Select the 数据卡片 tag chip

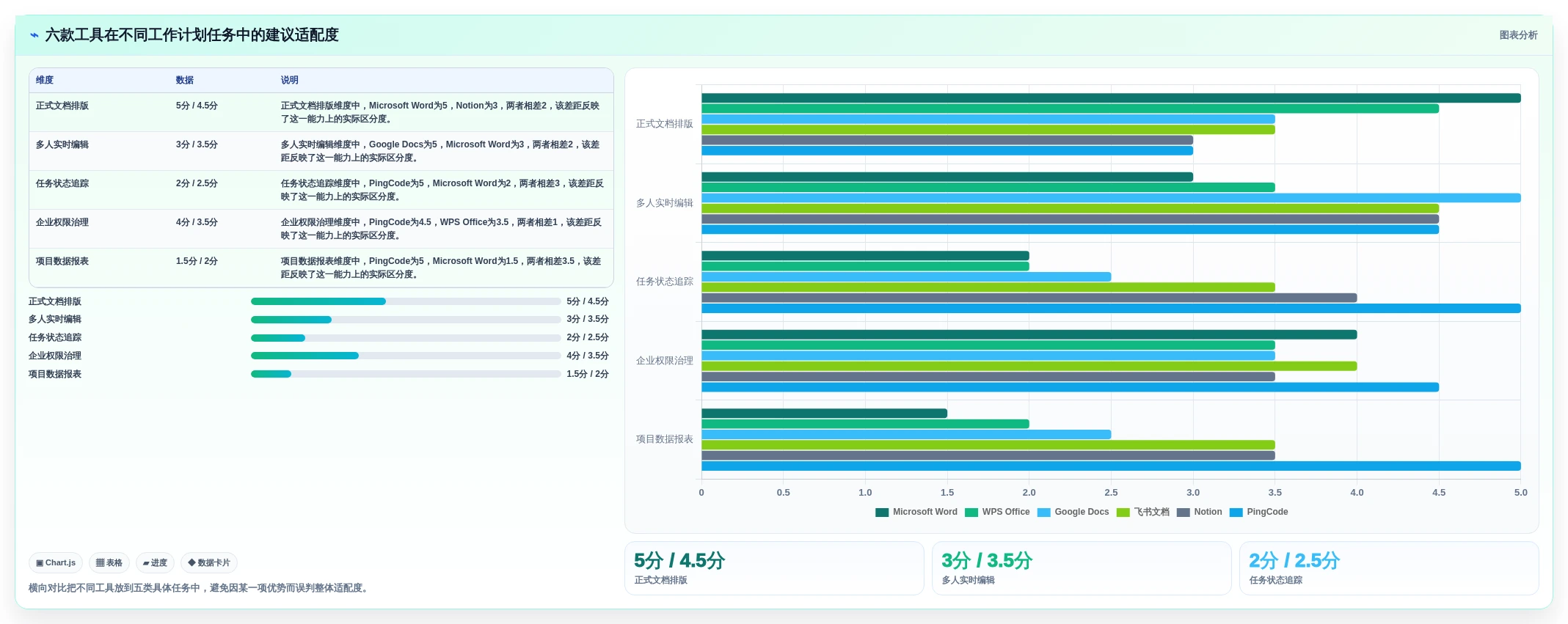pyautogui.click(x=209, y=563)
